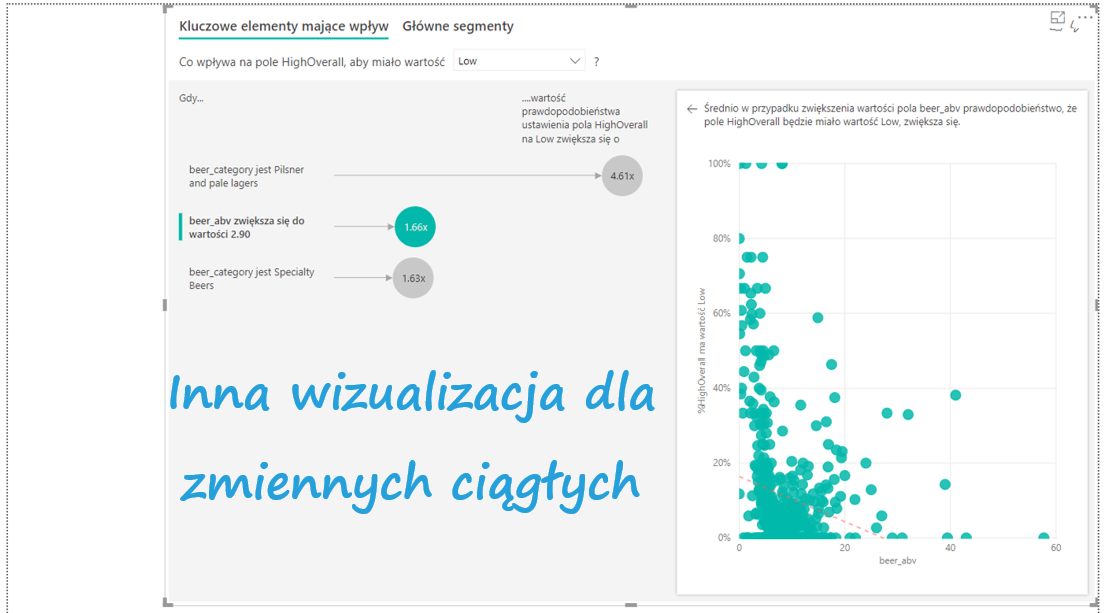
Task: Switch to Kluczowe elementy mające wpływ tab
Action: click(283, 27)
